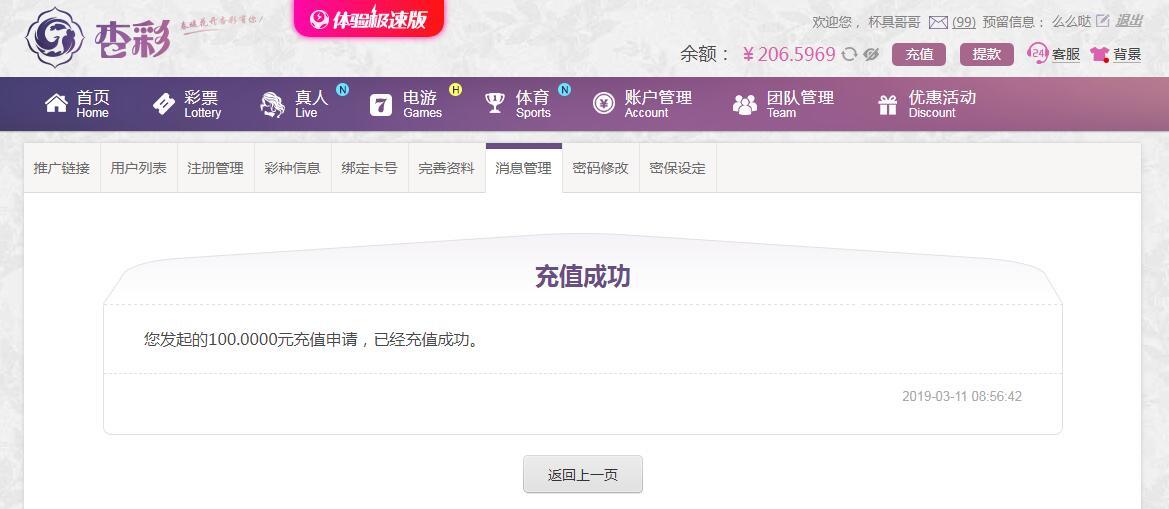Open the Lottery ticket icon menu
This screenshot has height=509, width=1169.
pos(164,104)
